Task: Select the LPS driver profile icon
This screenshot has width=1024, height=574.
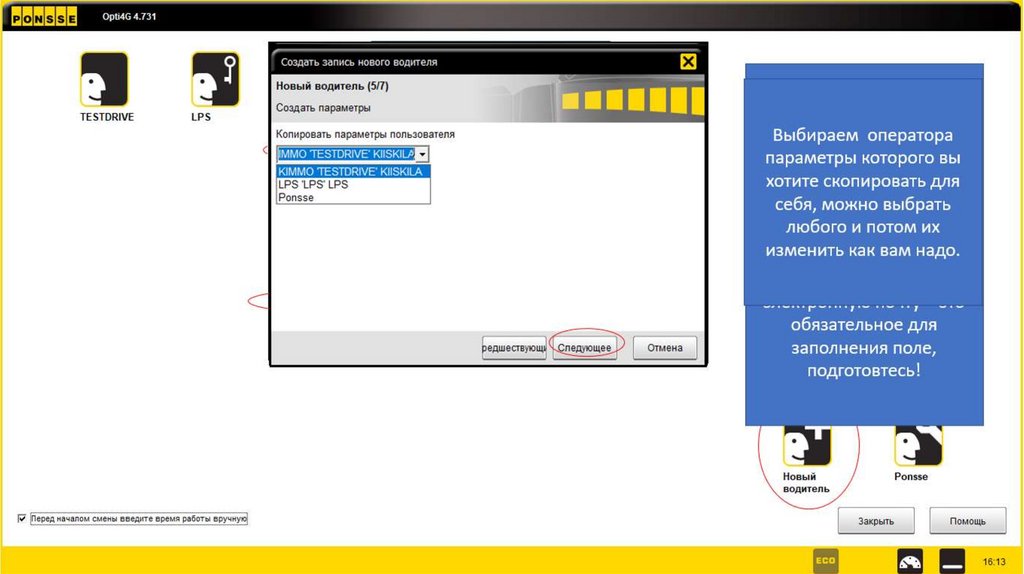Action: point(215,80)
